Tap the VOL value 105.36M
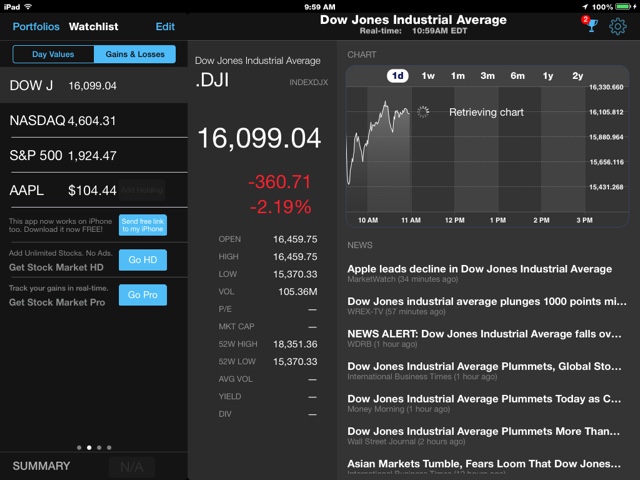 298,292
